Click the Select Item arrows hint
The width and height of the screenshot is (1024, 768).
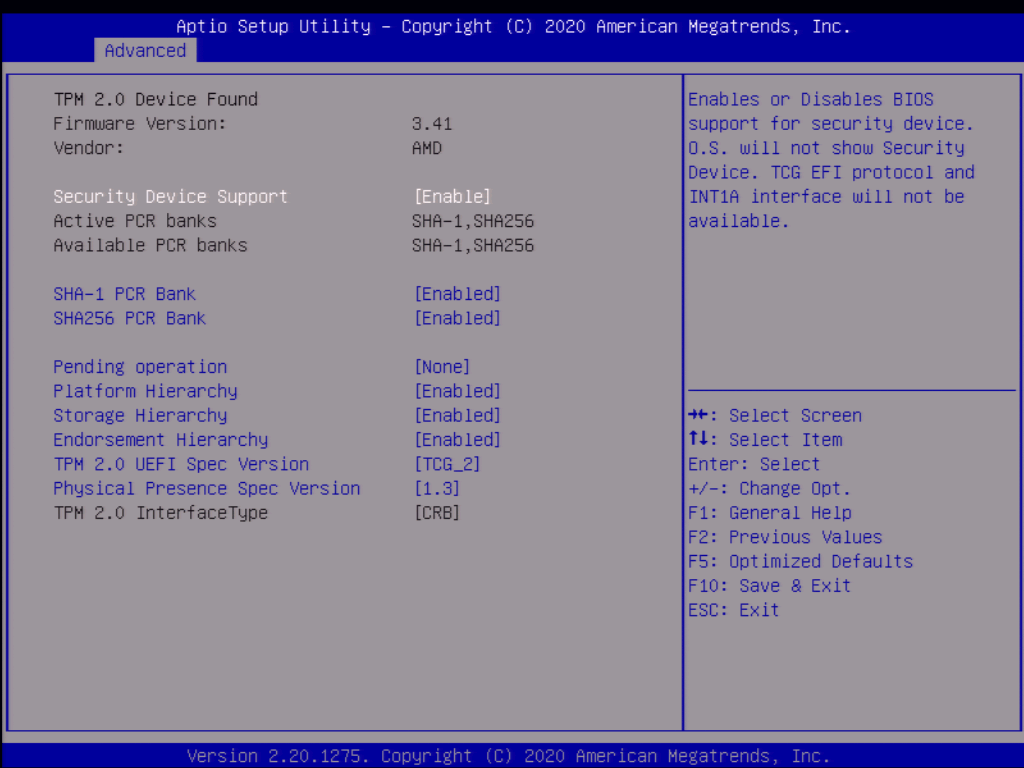point(765,440)
